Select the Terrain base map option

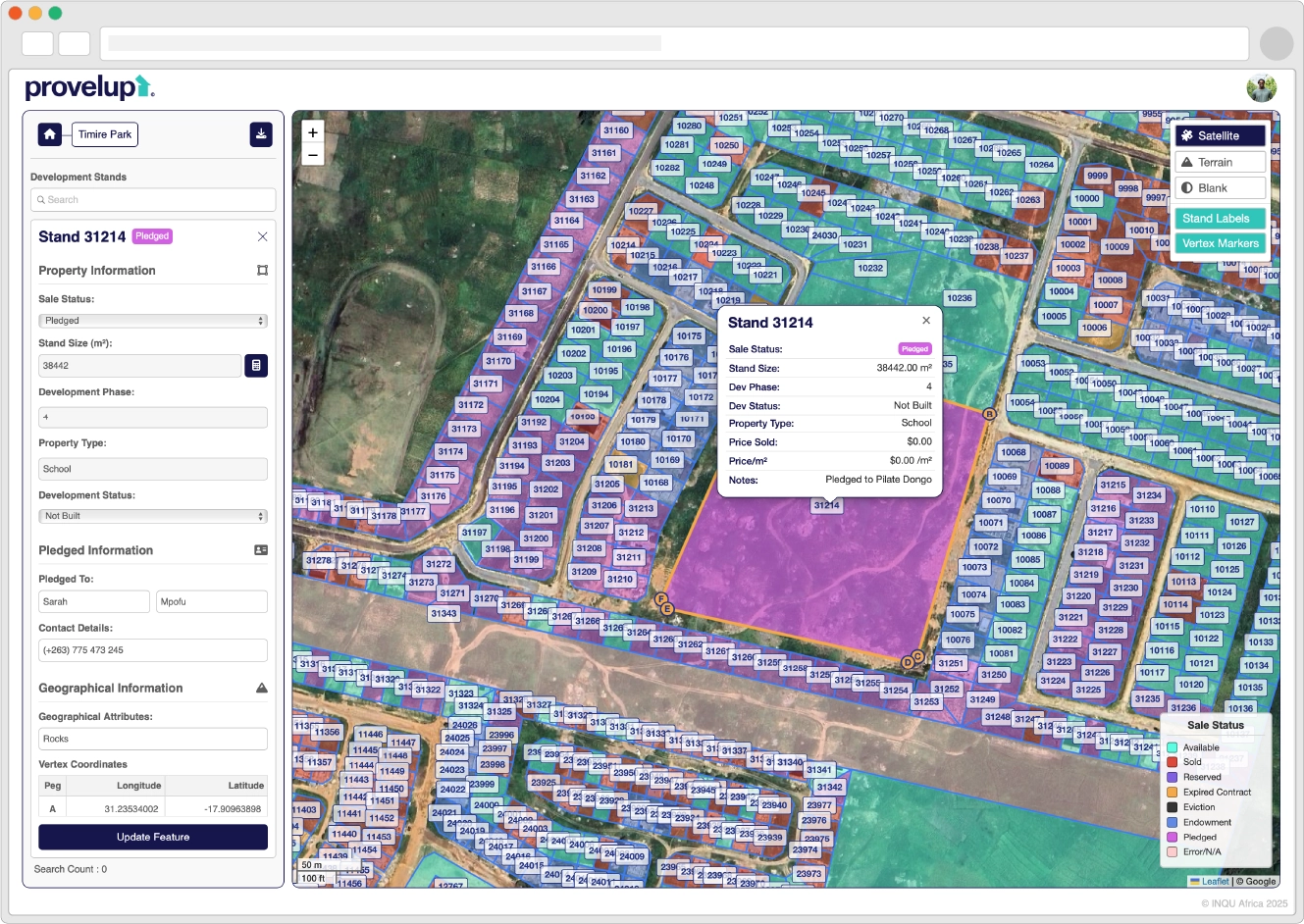pyautogui.click(x=1220, y=163)
